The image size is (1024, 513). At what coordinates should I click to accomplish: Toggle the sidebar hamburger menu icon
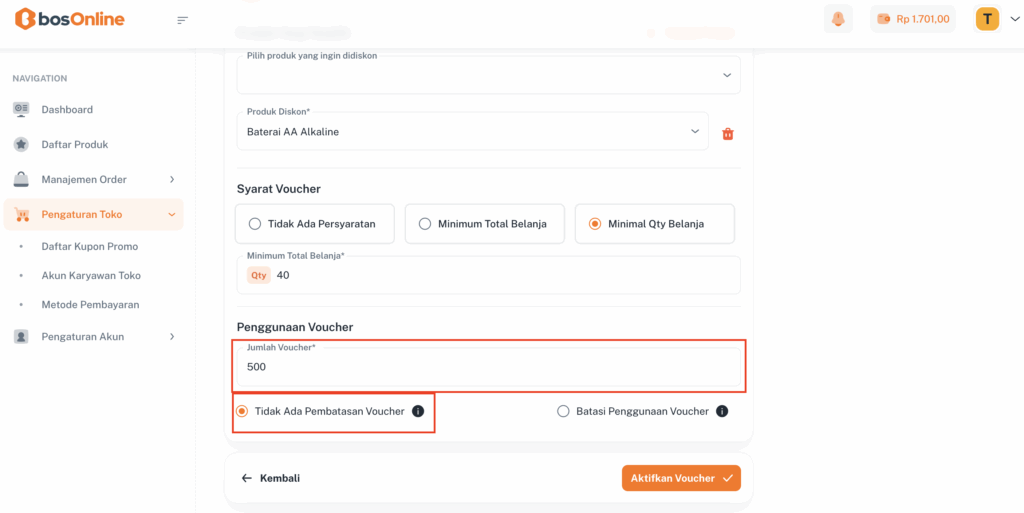[x=182, y=20]
